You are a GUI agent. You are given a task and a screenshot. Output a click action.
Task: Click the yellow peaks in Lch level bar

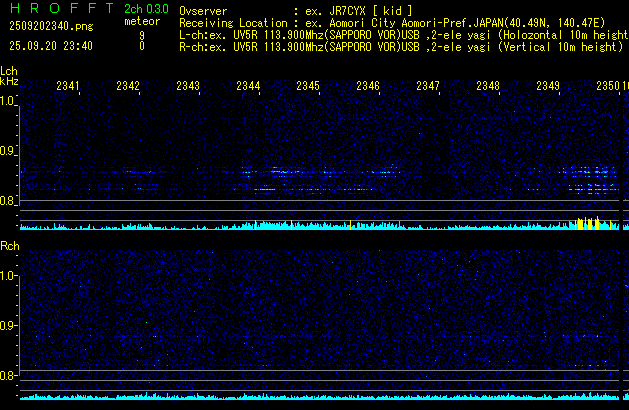click(x=588, y=223)
